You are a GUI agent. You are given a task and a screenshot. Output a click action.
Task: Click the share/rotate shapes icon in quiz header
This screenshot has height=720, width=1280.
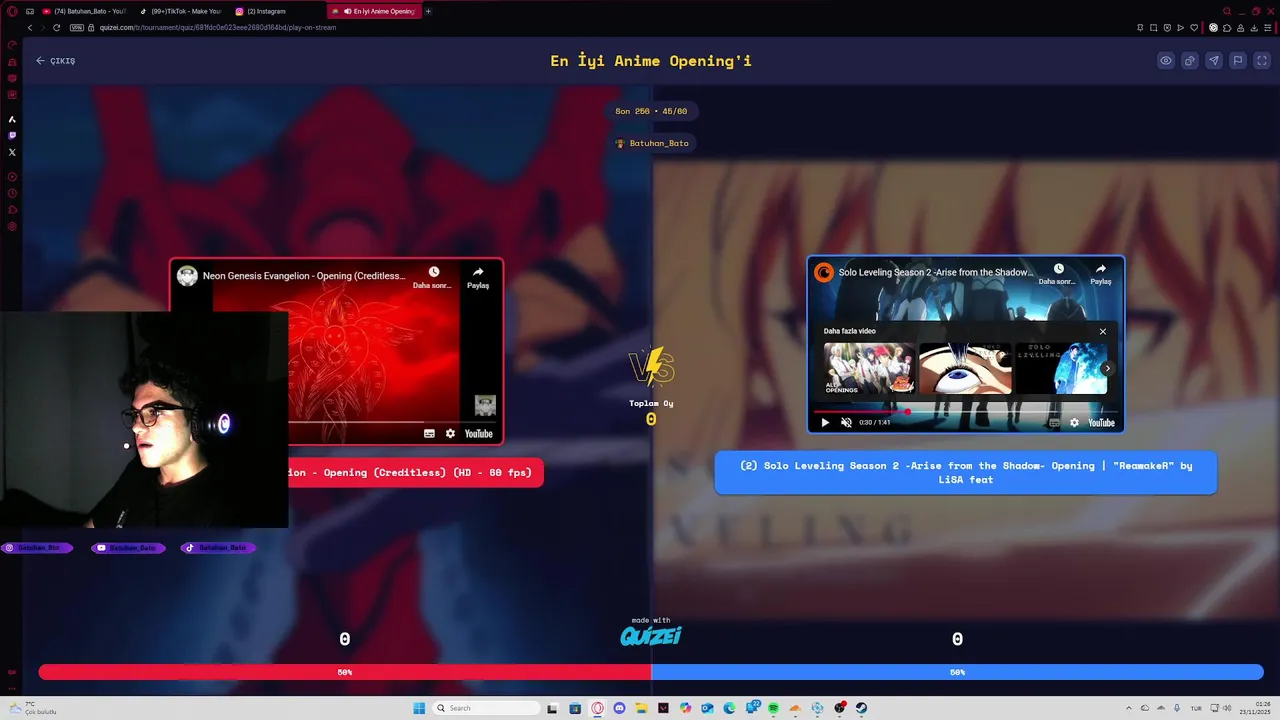point(1189,61)
